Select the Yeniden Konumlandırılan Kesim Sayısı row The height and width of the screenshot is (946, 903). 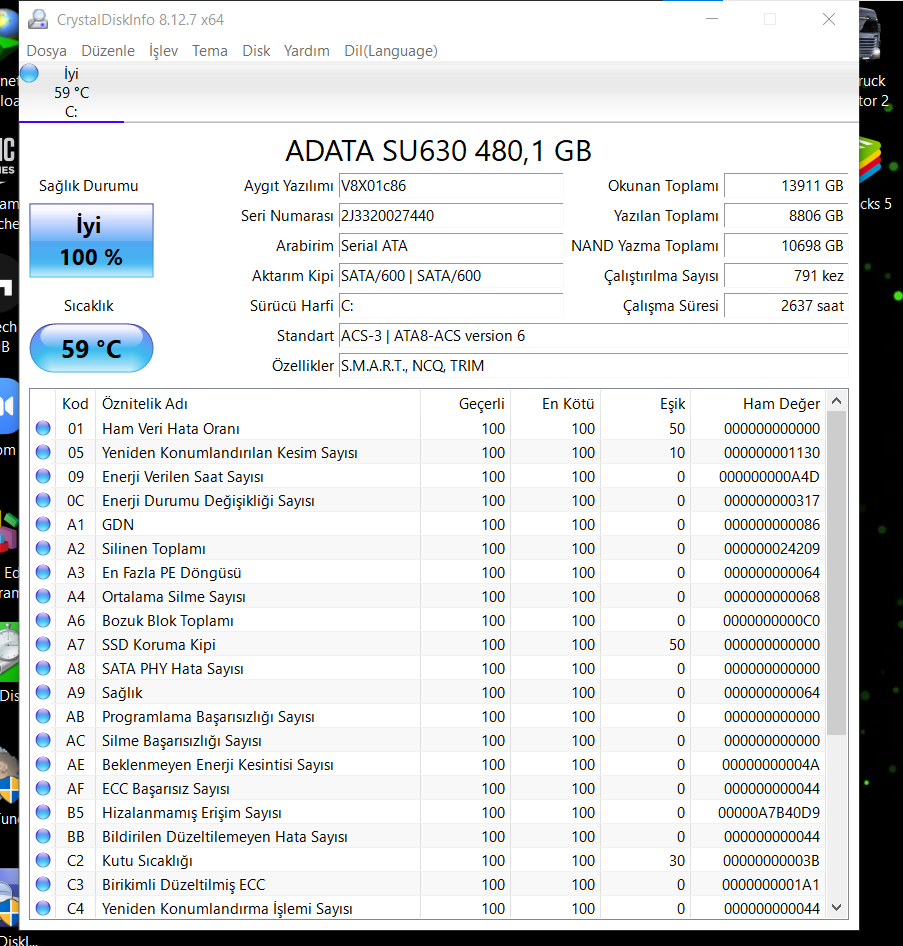click(x=230, y=453)
